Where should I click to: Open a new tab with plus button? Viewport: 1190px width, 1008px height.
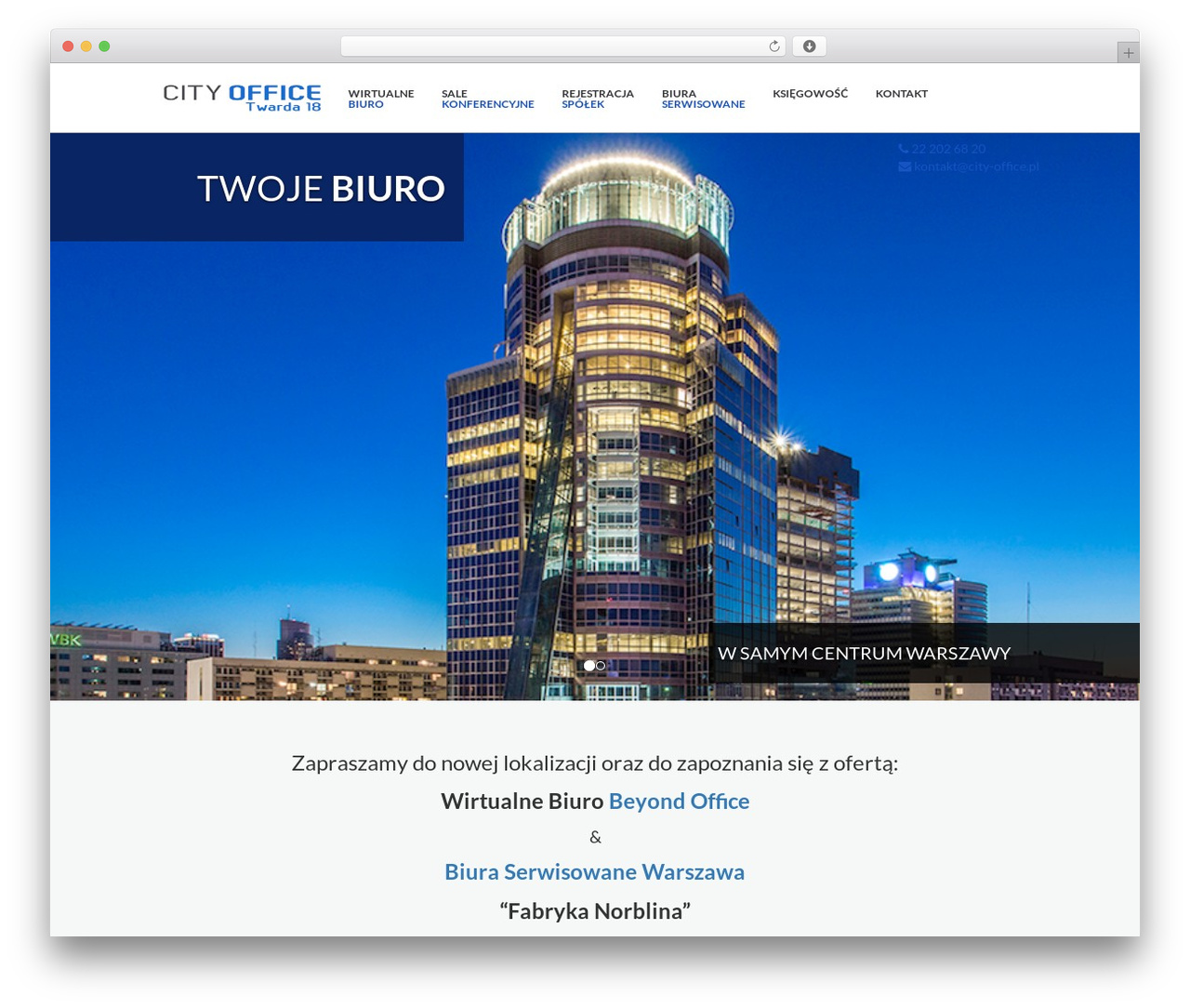click(1128, 53)
